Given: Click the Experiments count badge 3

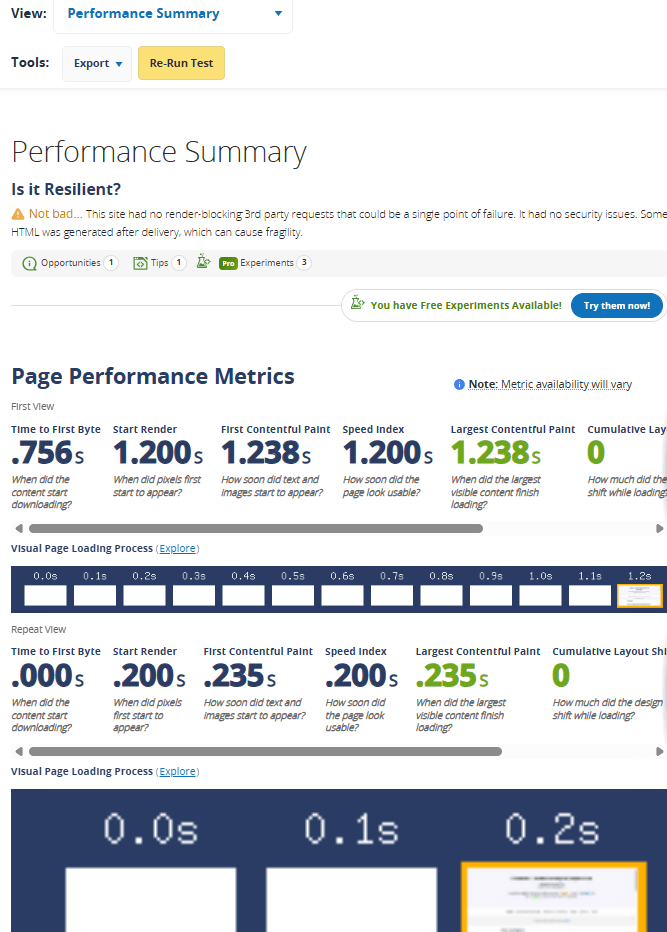Looking at the screenshot, I should 304,262.
